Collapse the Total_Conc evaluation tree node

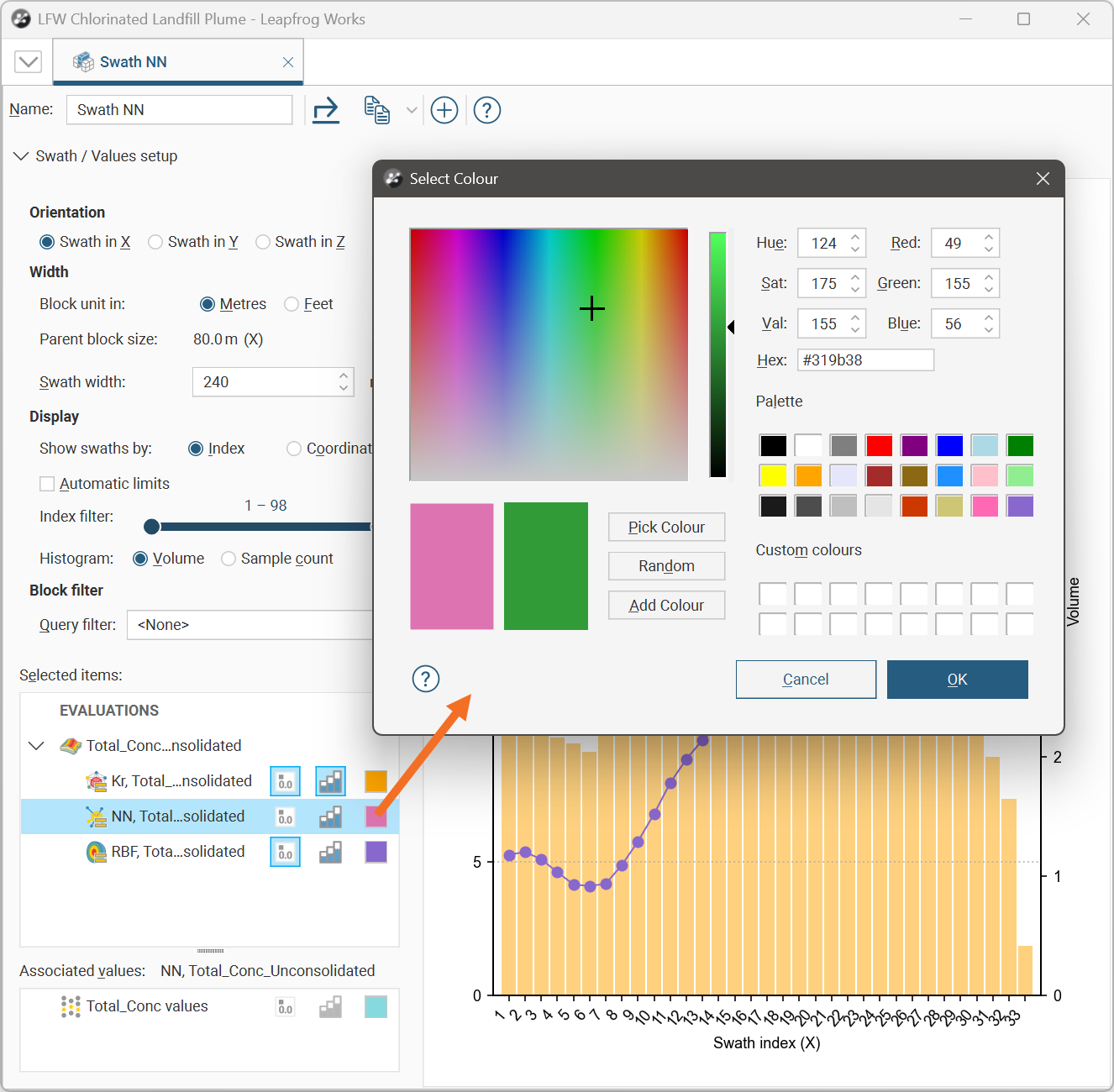coord(36,746)
